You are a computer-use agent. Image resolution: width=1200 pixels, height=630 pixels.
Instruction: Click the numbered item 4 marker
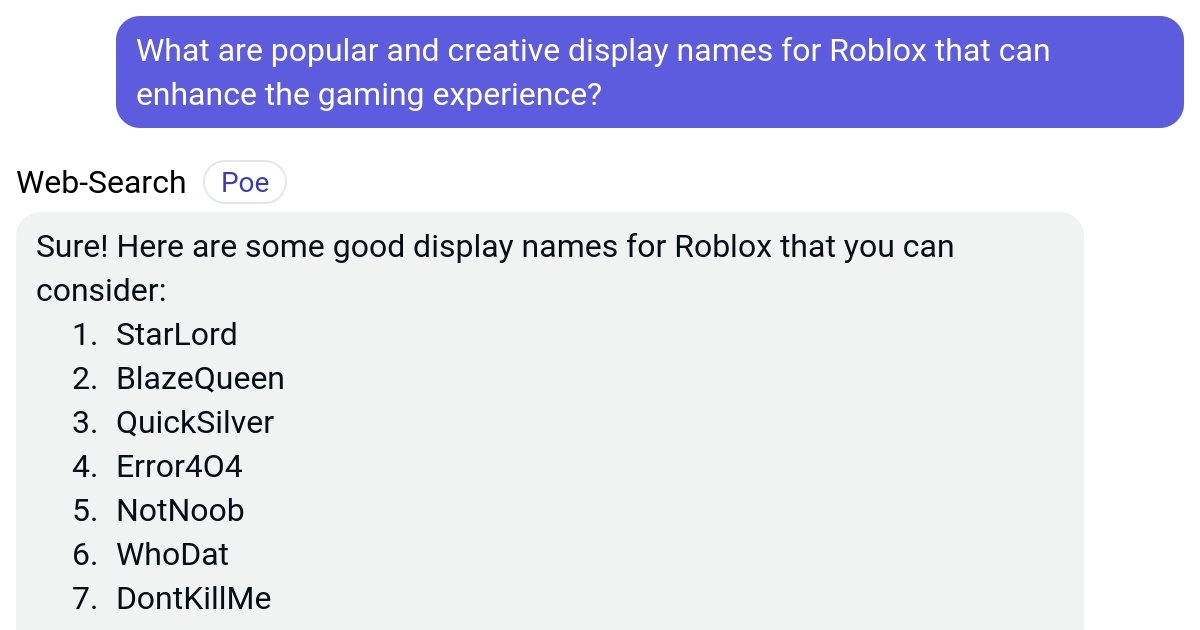pyautogui.click(x=86, y=466)
